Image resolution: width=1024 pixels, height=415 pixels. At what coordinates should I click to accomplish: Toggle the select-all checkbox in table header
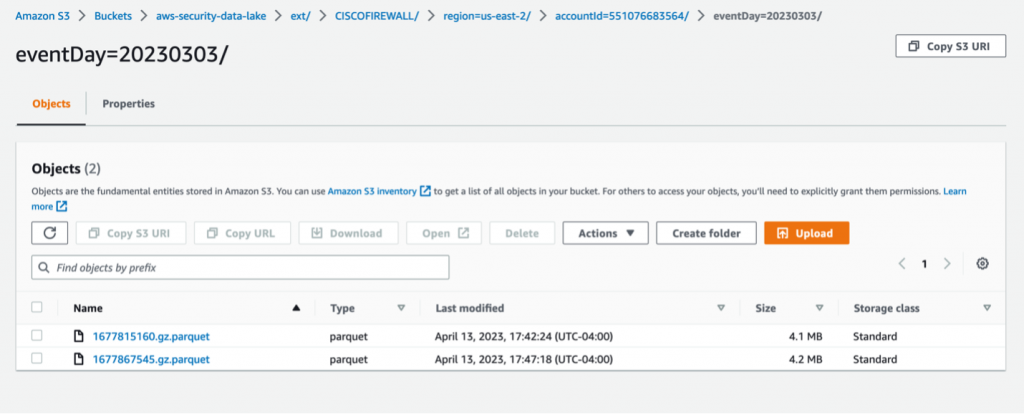tap(37, 308)
